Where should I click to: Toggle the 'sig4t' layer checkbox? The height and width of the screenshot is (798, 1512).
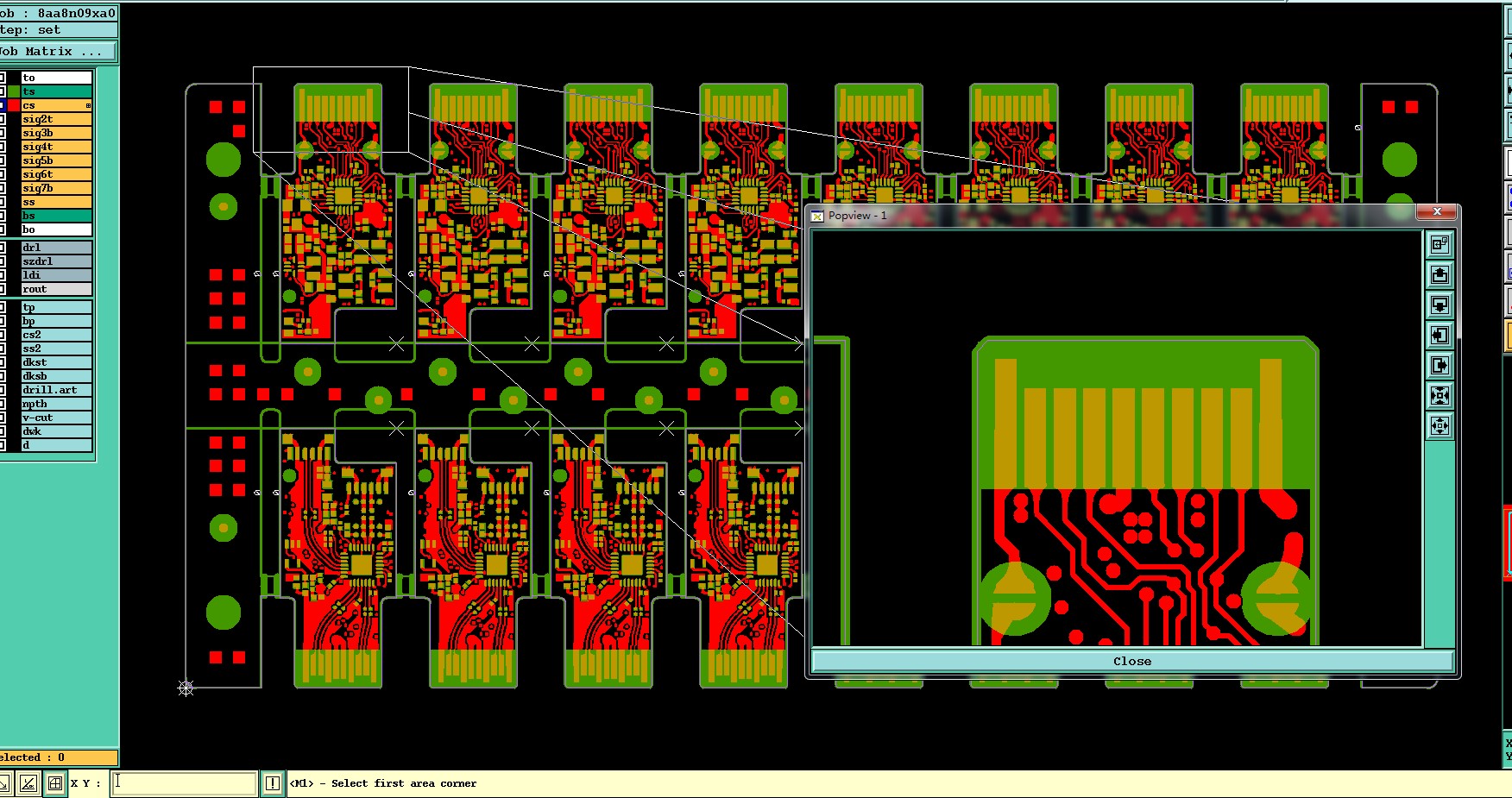click(x=3, y=147)
